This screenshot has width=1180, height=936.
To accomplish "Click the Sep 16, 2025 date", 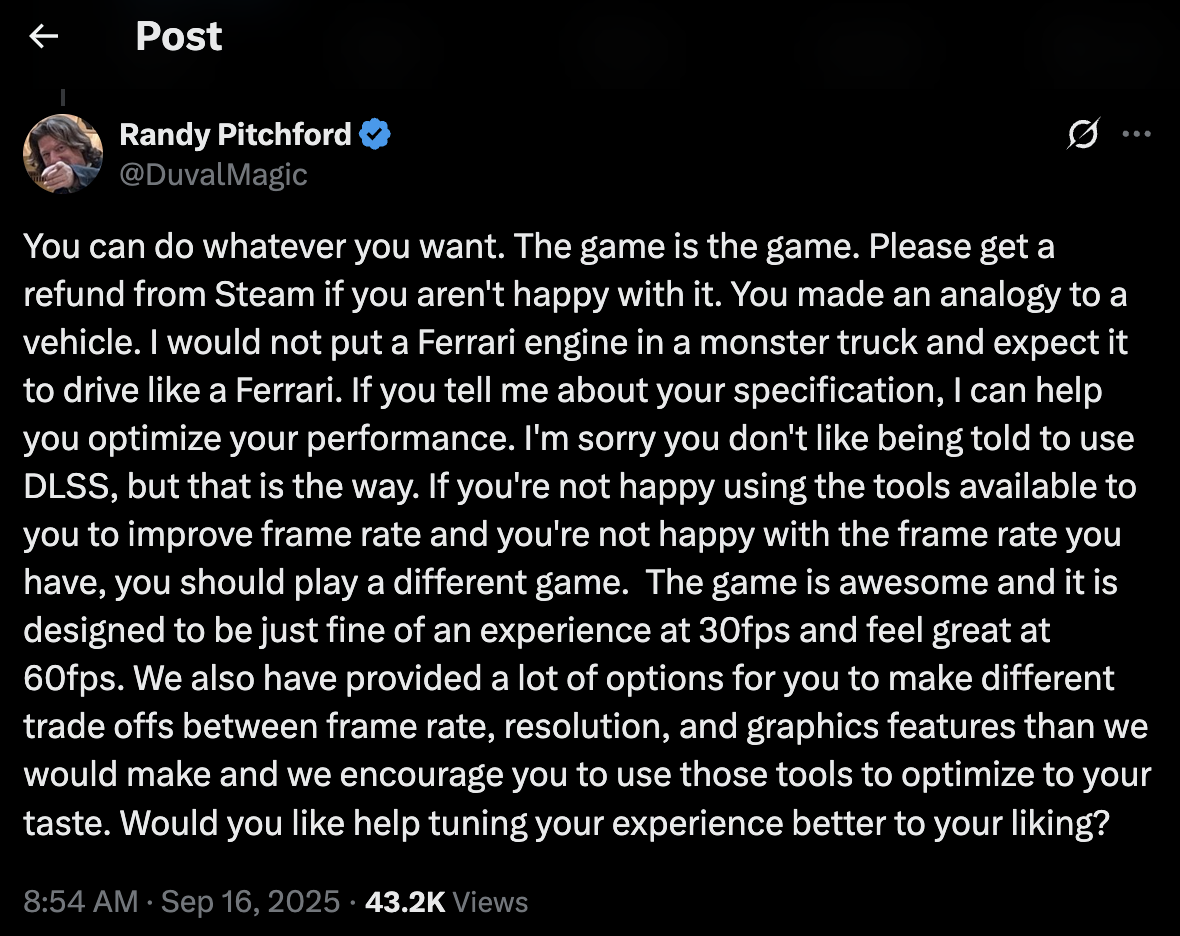I will click(x=250, y=901).
